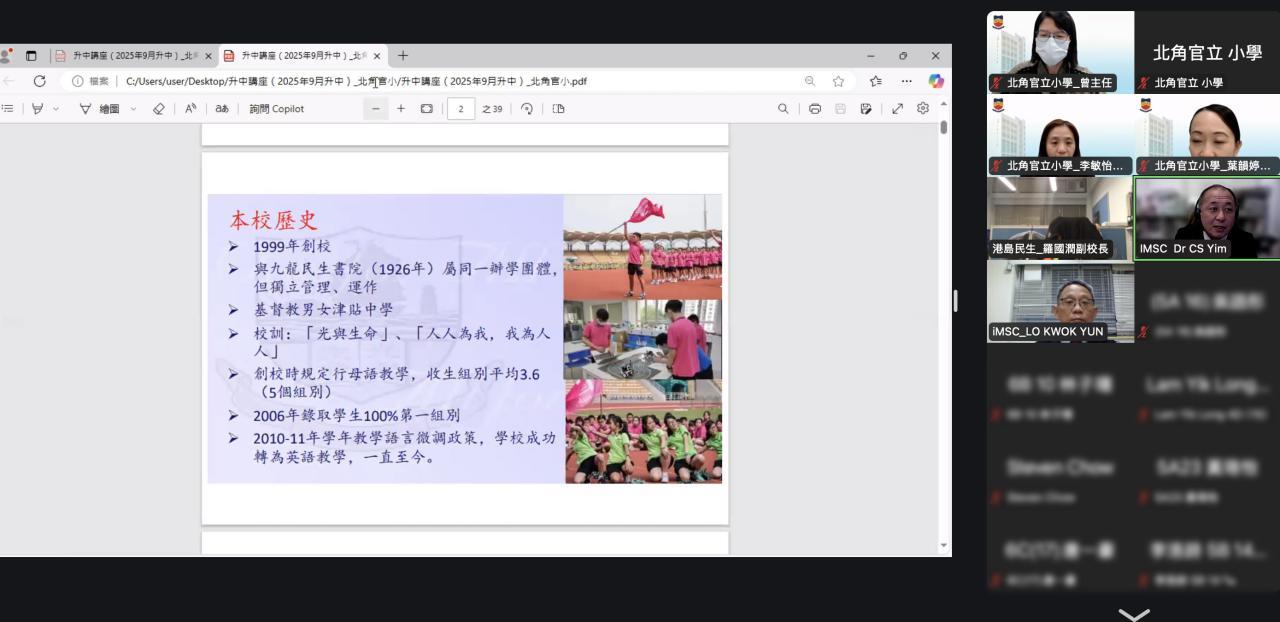Switch to the first PDF tab
The image size is (1280, 622).
click(130, 56)
